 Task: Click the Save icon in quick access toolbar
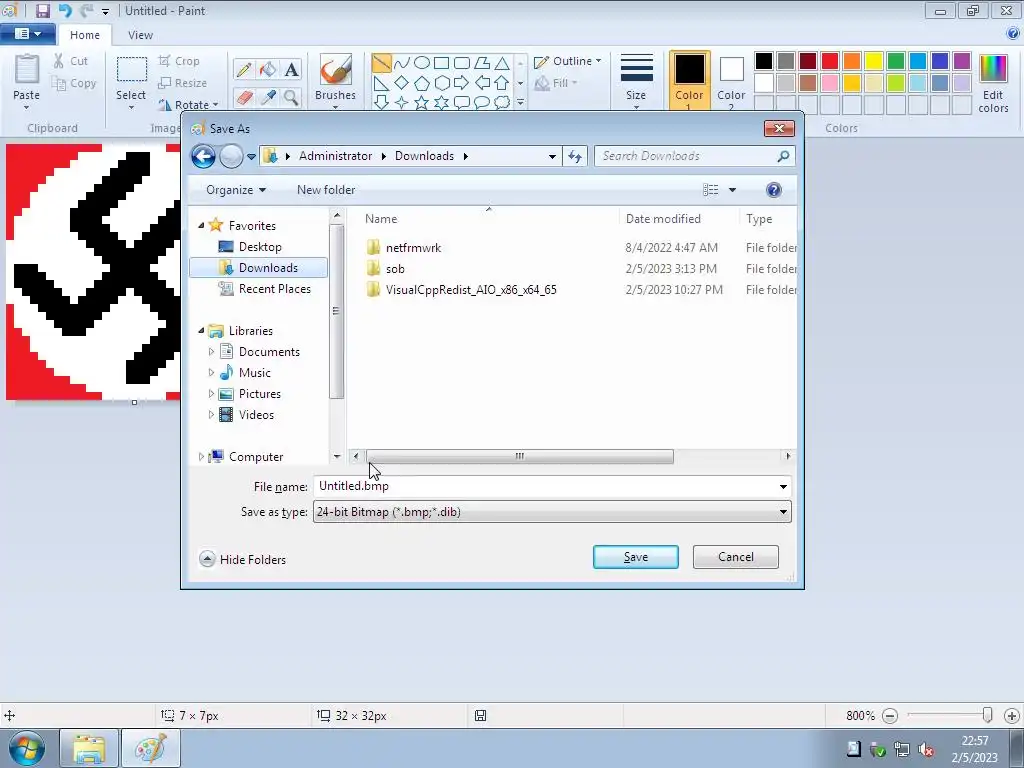pyautogui.click(x=42, y=10)
